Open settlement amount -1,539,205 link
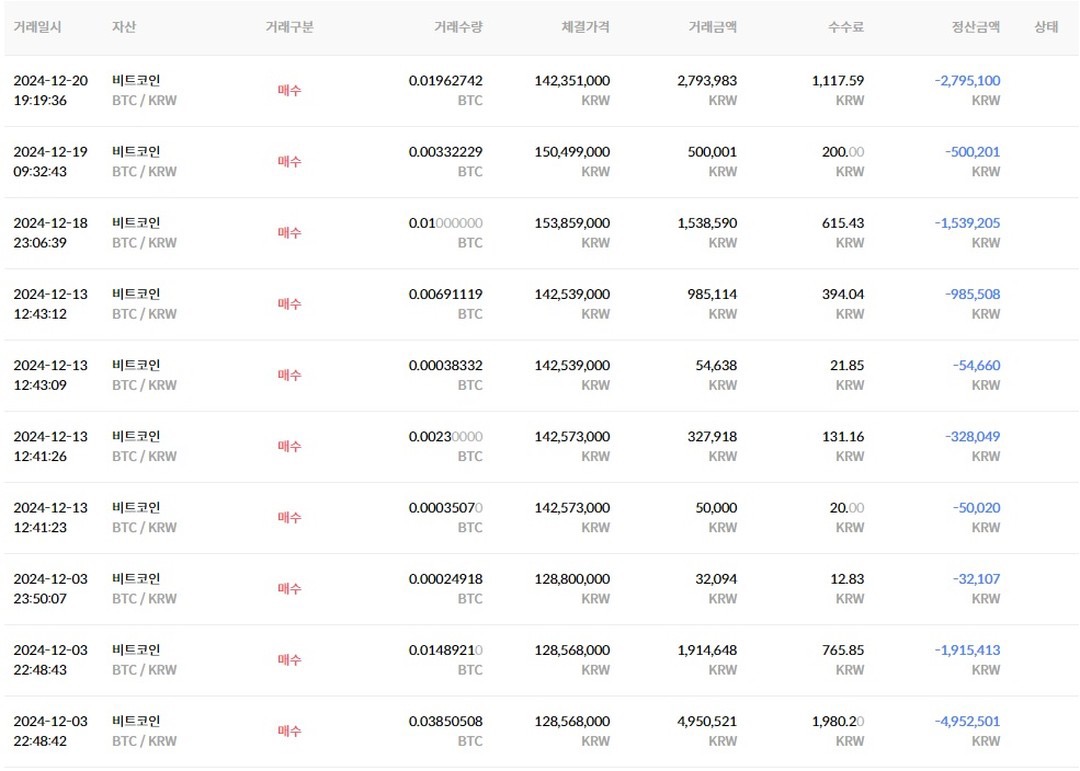This screenshot has width=1080, height=771. point(967,223)
